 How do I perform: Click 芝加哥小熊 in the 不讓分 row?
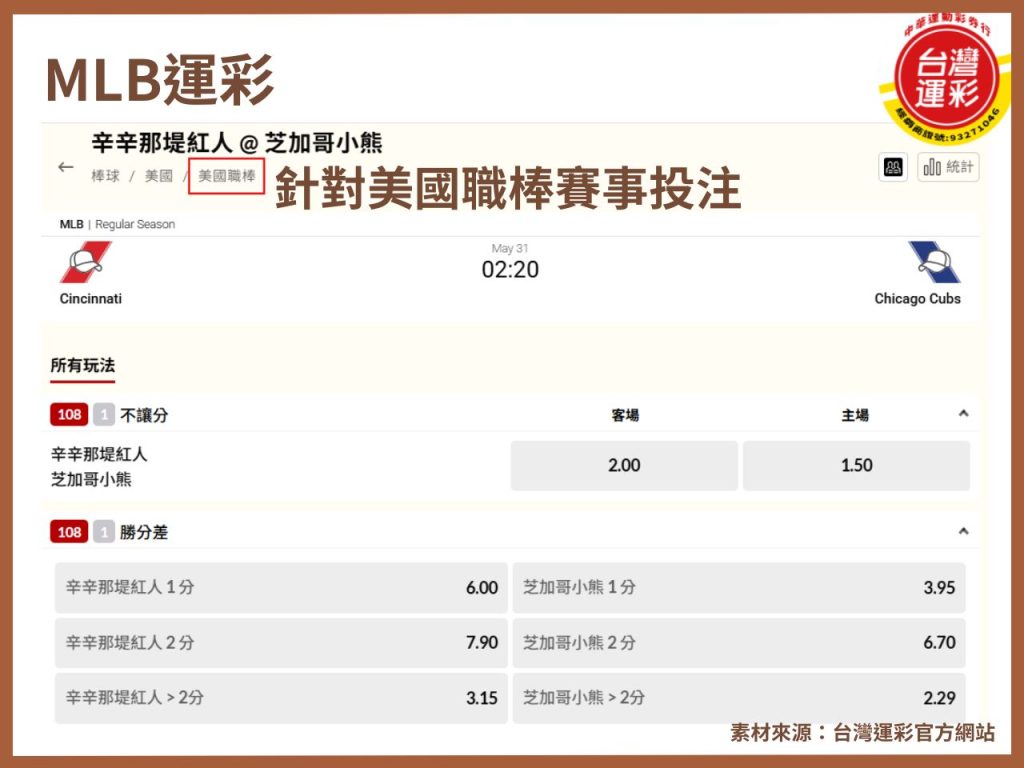click(91, 479)
